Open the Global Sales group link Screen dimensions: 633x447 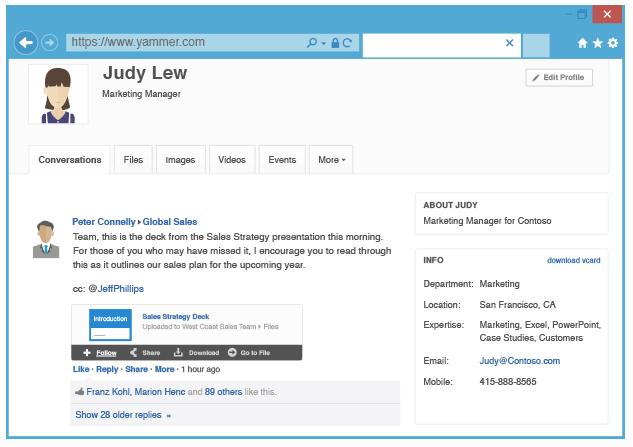(x=170, y=222)
